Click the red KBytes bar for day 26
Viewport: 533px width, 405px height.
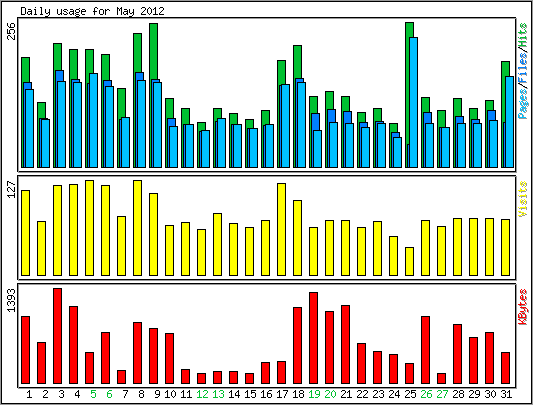(426, 350)
